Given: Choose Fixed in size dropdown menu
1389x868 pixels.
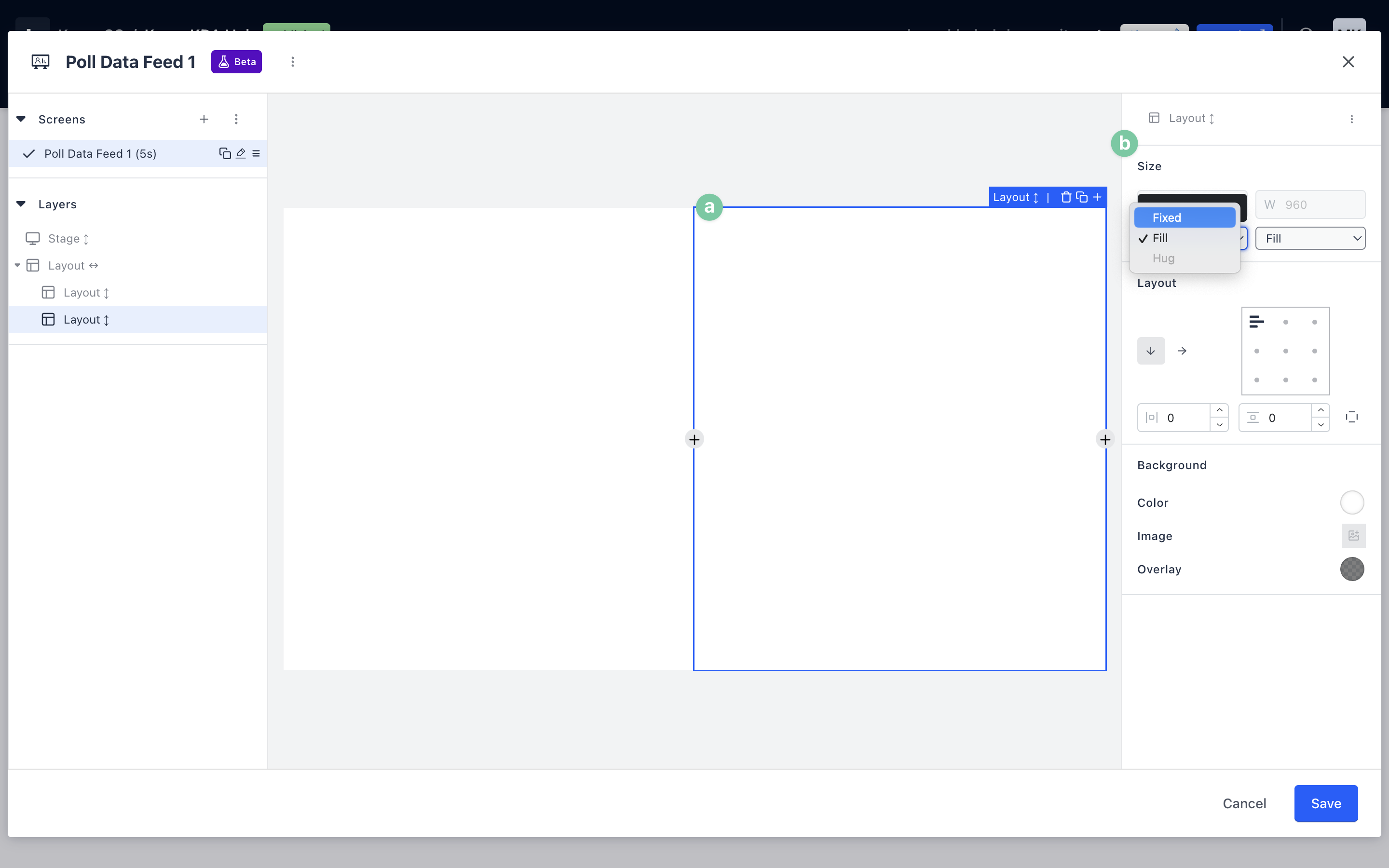Looking at the screenshot, I should coord(1184,217).
